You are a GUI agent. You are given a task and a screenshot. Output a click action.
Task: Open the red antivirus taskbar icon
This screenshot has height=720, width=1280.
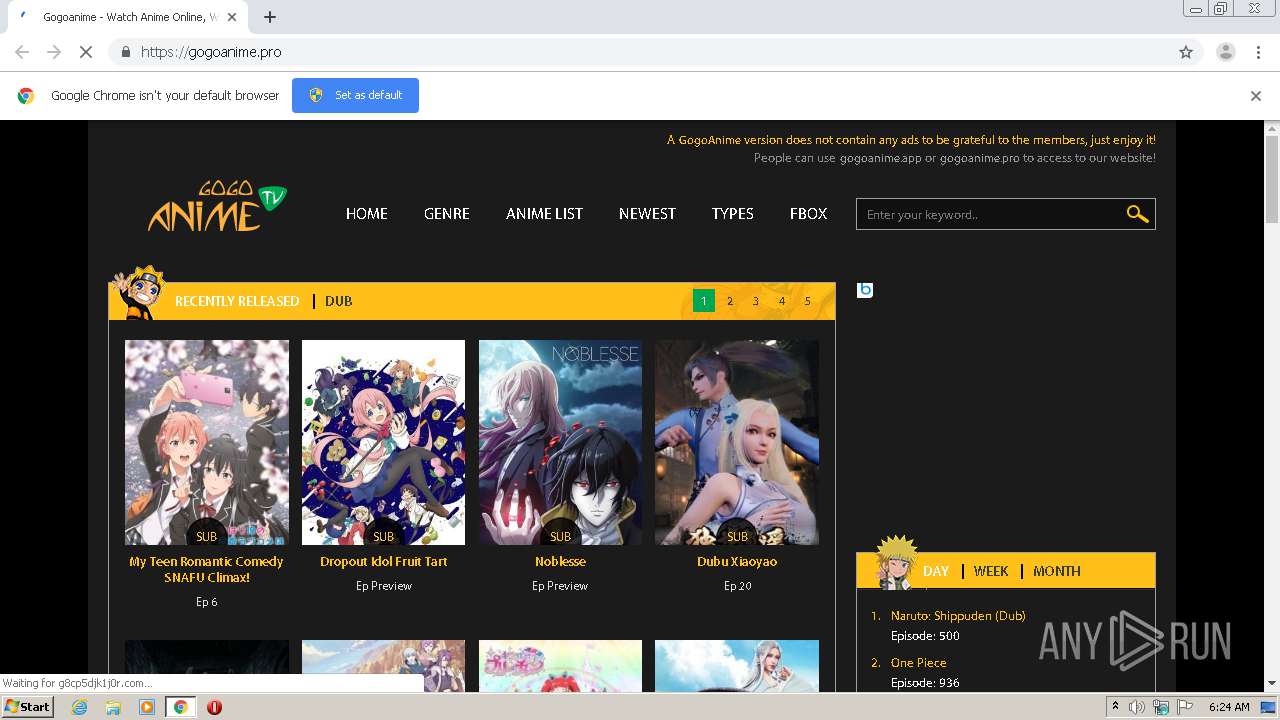(x=214, y=707)
